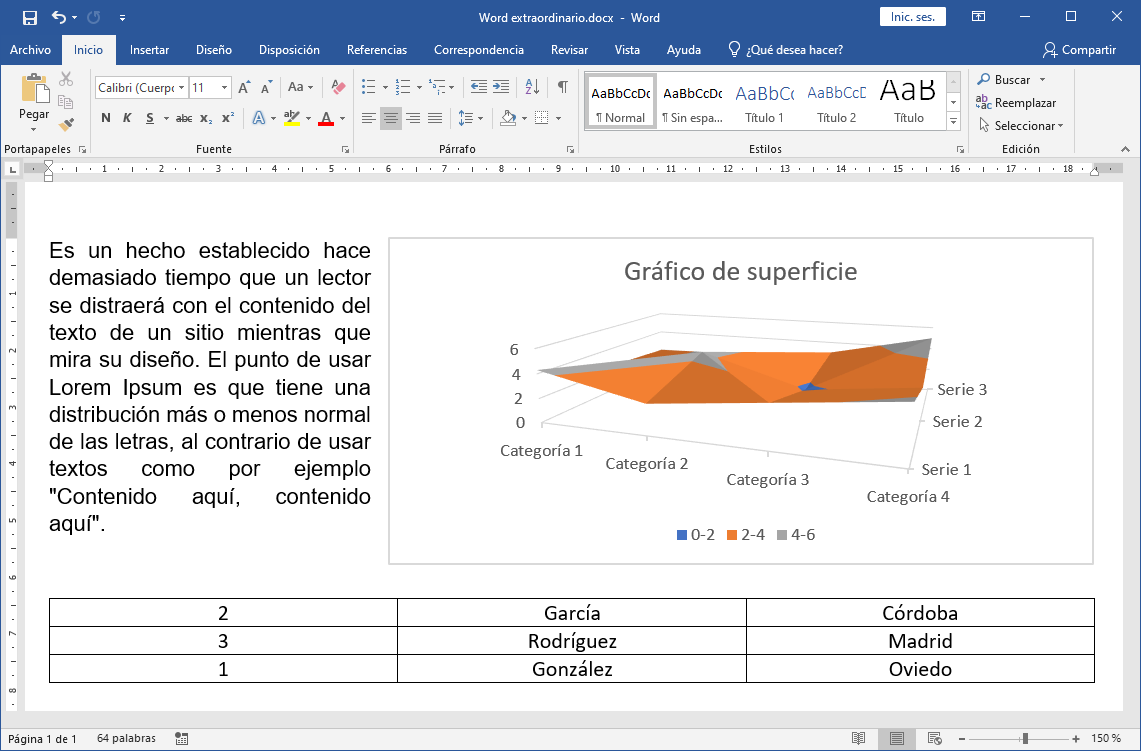1141x751 pixels.
Task: Increase the paragraph indent
Action: click(501, 88)
